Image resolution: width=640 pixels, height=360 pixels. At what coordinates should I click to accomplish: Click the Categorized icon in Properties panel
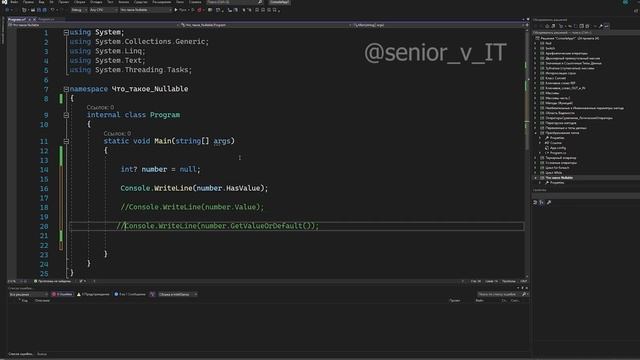tap(535, 202)
